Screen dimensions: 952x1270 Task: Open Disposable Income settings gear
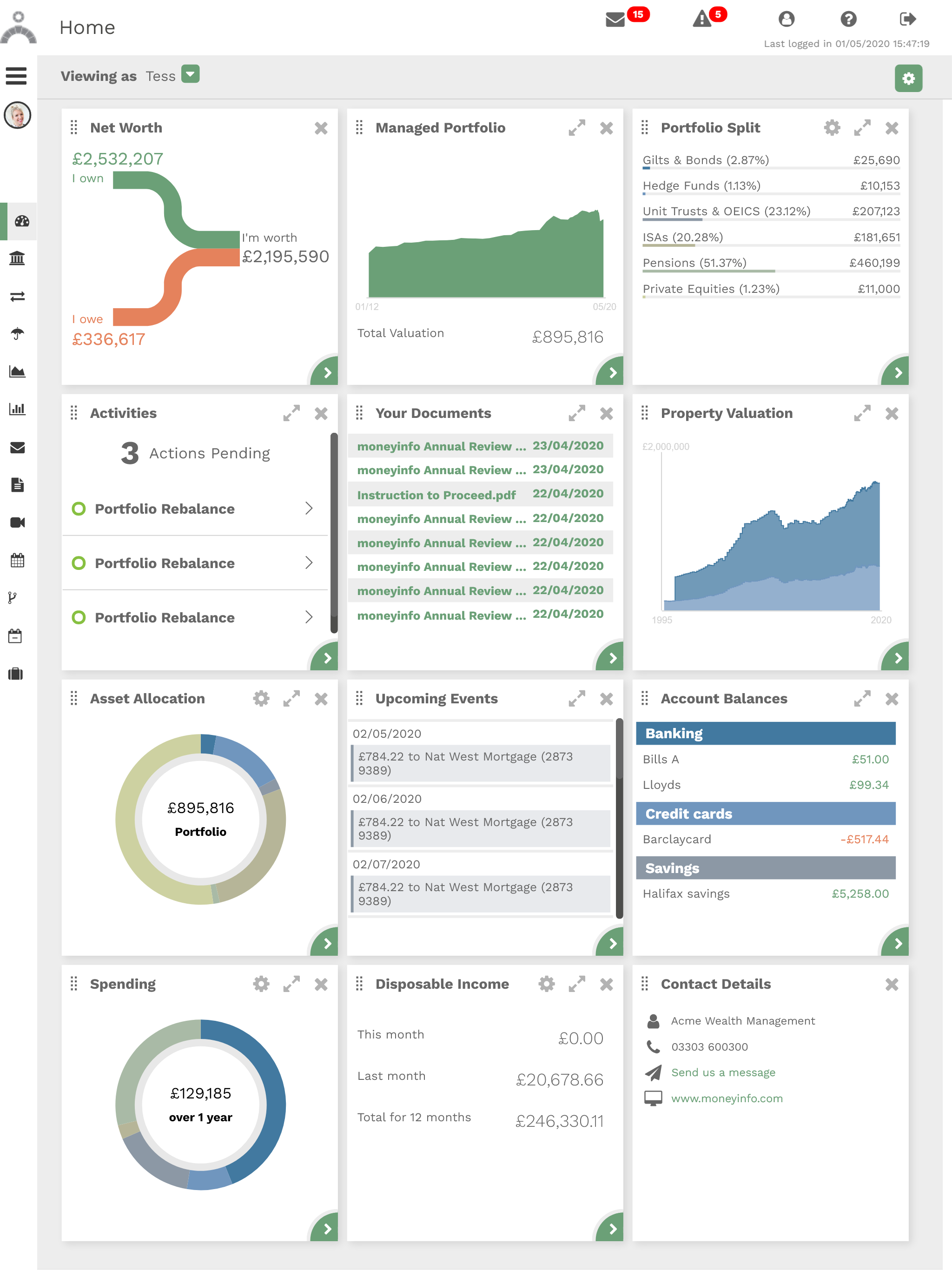pyautogui.click(x=546, y=984)
